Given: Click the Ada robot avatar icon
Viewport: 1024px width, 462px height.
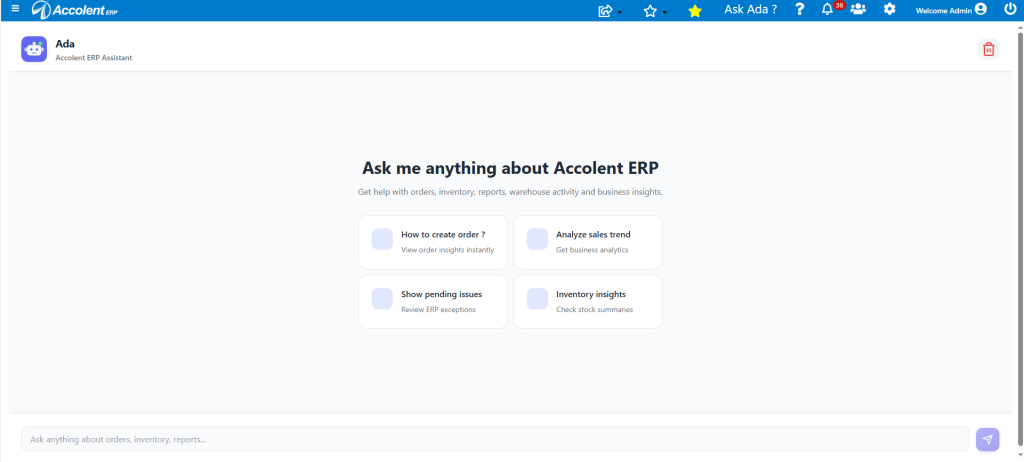Looking at the screenshot, I should coord(34,49).
